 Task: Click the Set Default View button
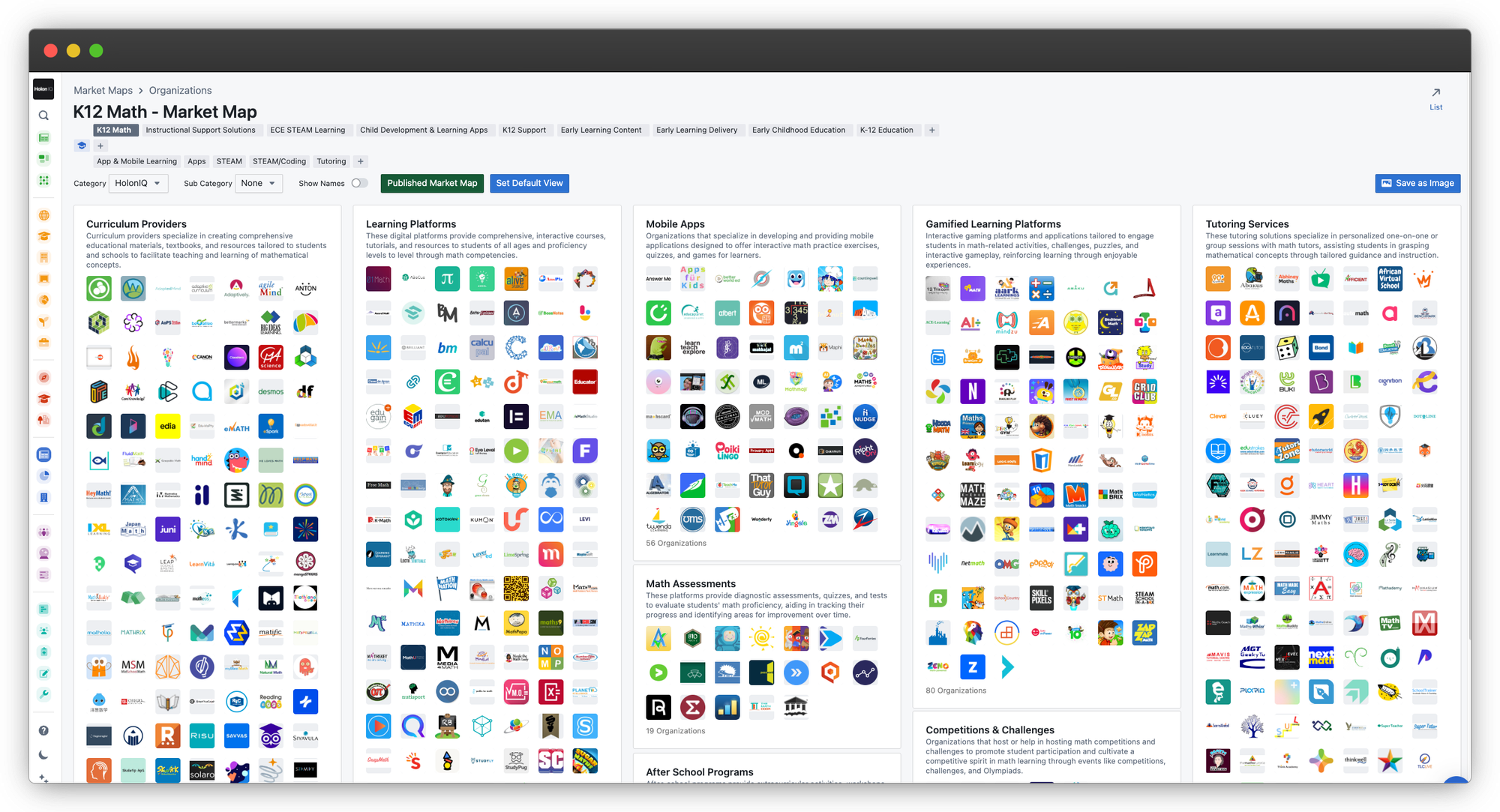click(x=529, y=183)
